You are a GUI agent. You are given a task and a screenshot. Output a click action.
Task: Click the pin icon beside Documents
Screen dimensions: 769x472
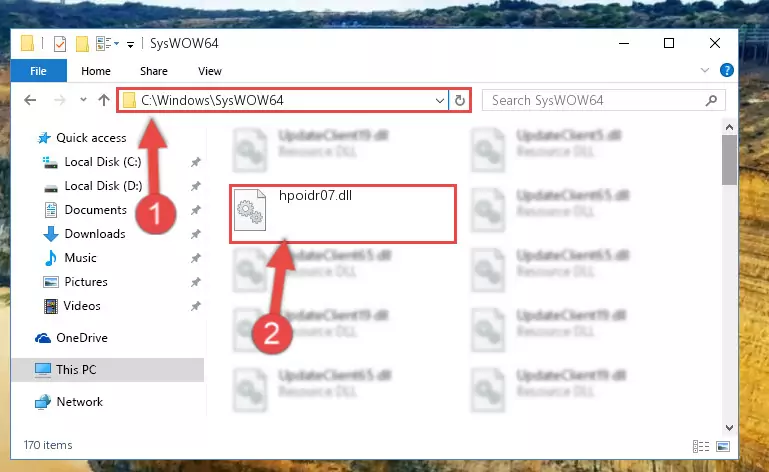196,210
